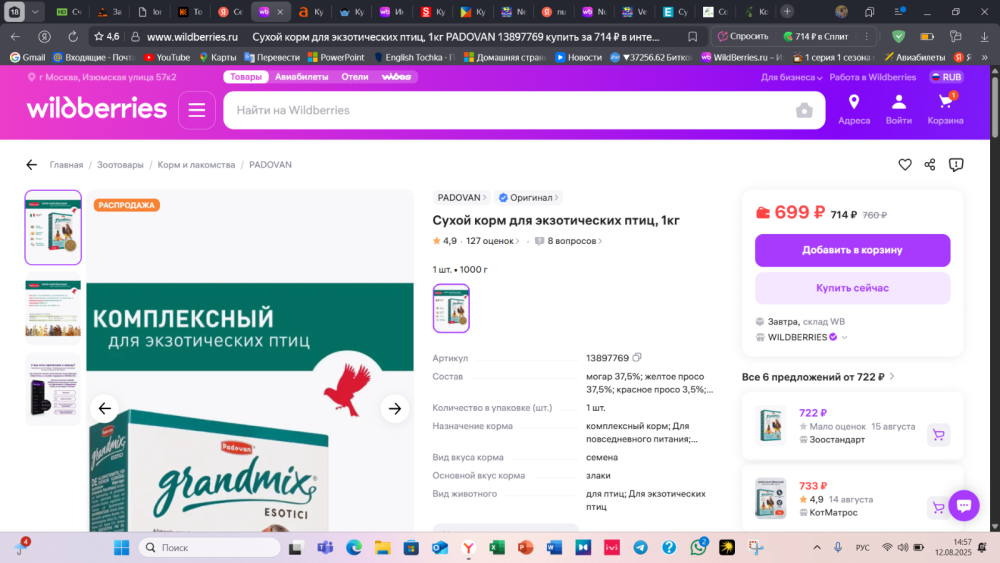Select the second product thumbnail
Image resolution: width=1000 pixels, height=563 pixels.
(53, 309)
